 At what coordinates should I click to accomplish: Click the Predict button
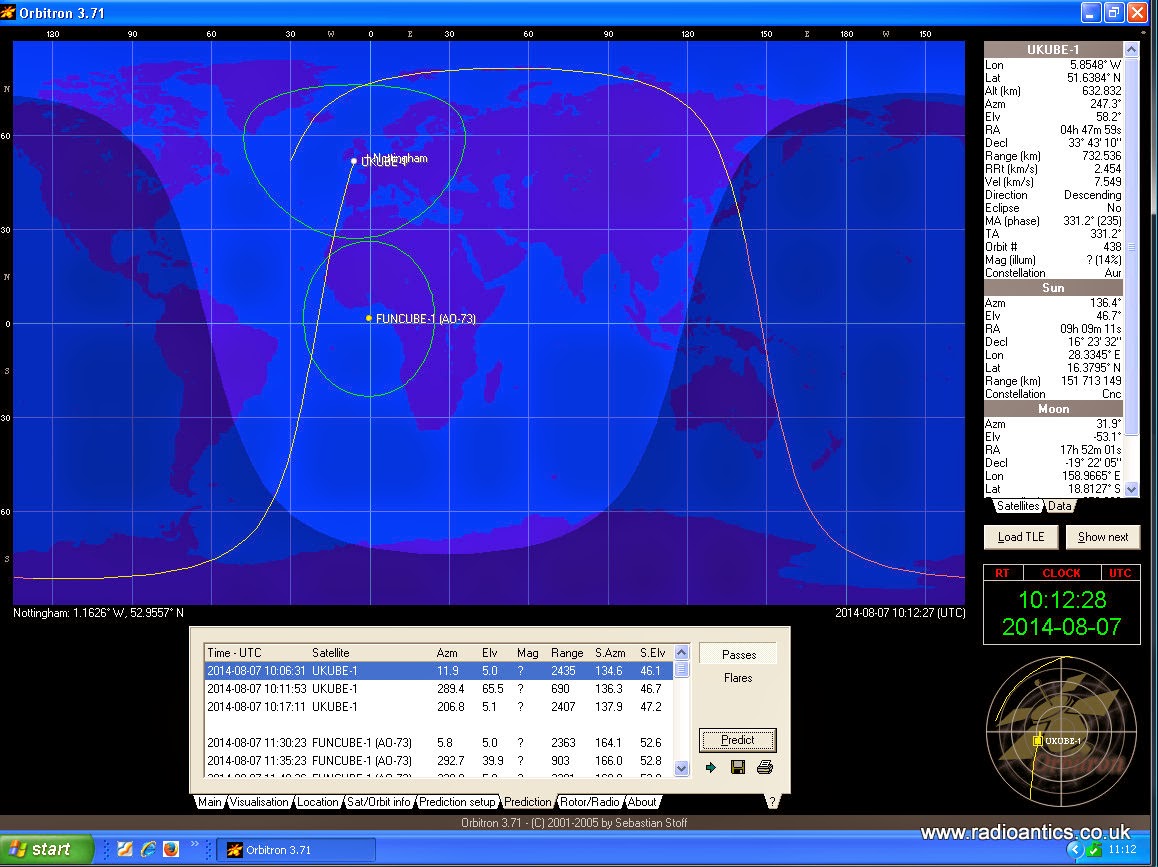(x=738, y=741)
